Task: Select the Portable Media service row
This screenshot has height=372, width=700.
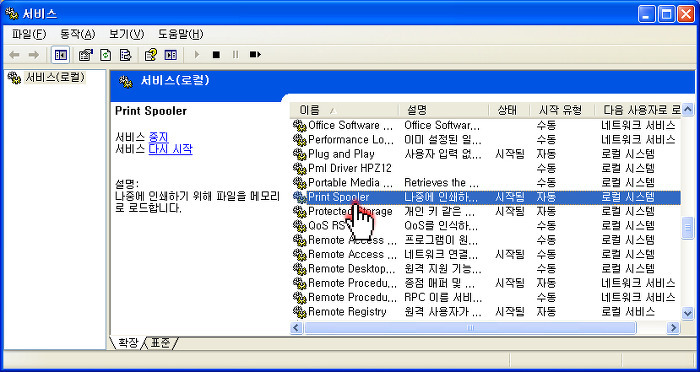Action: tap(486, 183)
